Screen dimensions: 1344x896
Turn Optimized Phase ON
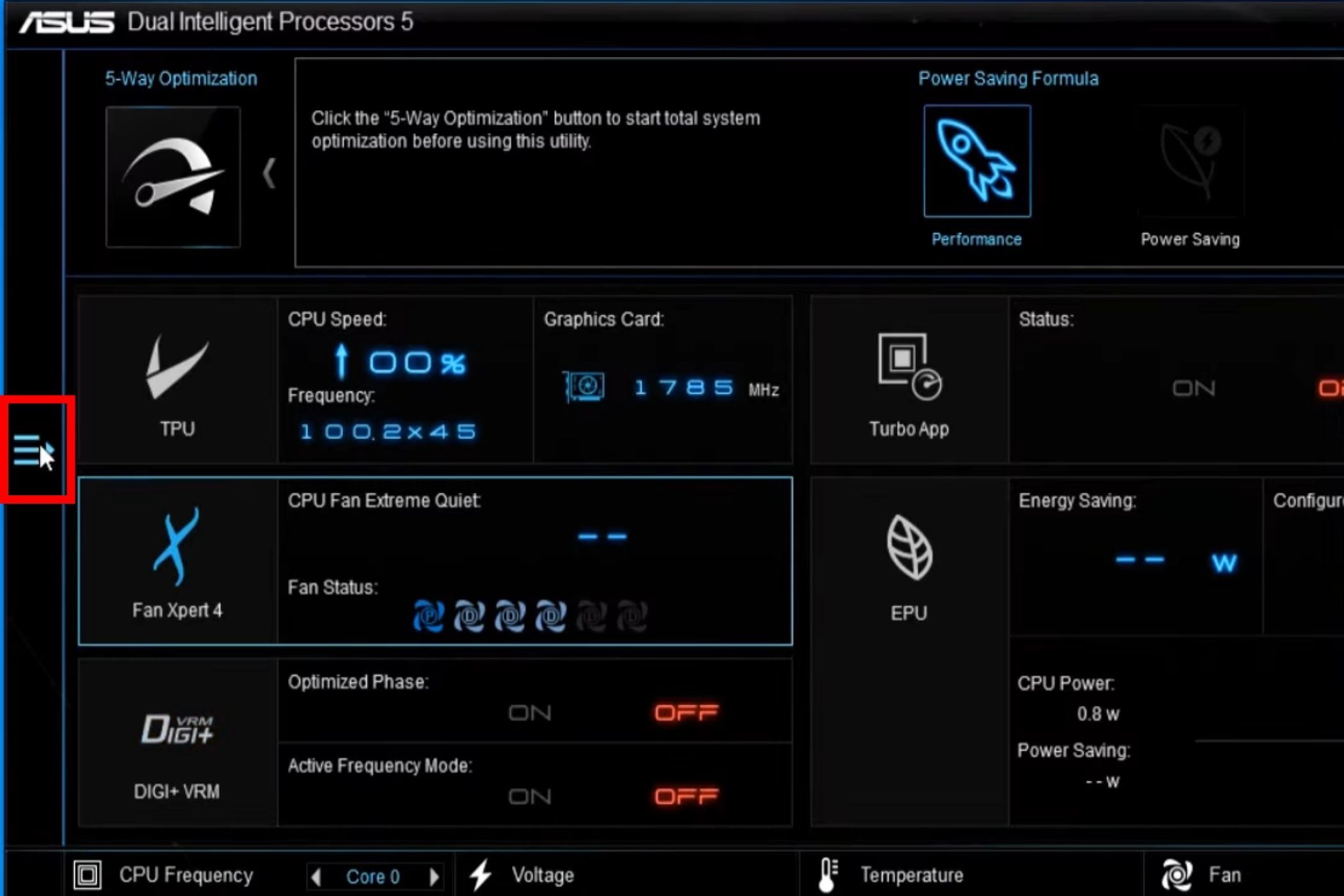pyautogui.click(x=530, y=713)
